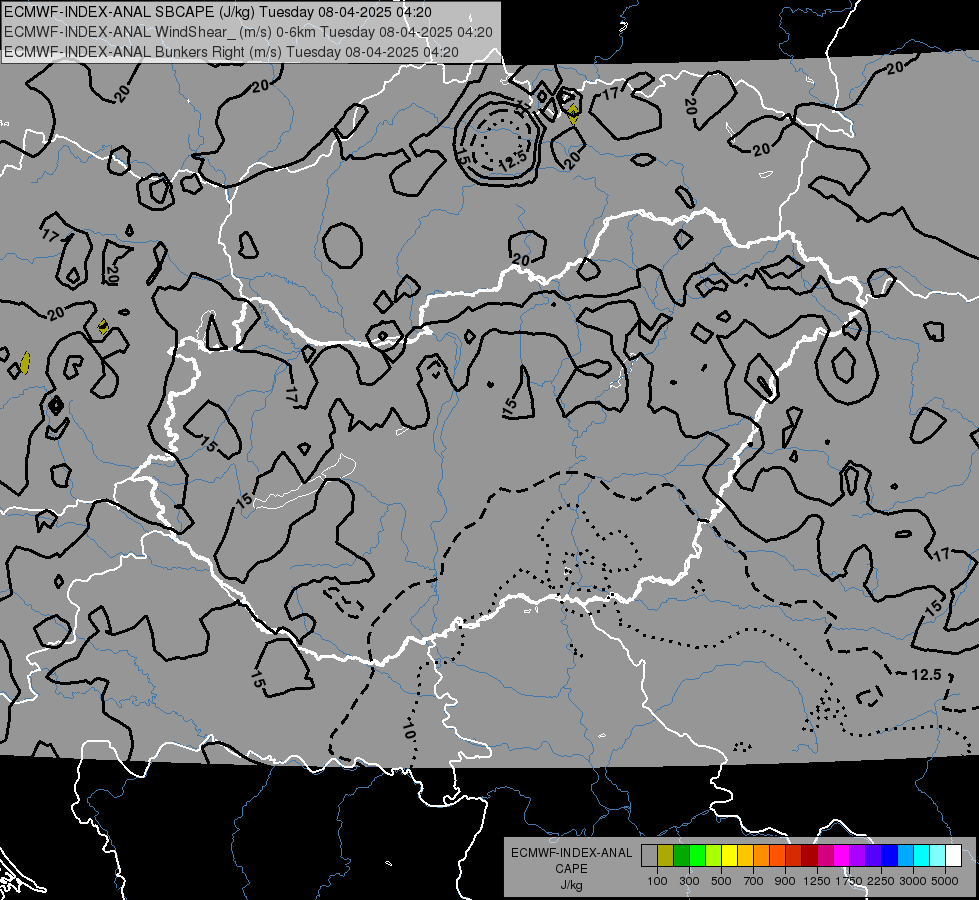Pick the pure yellow CAPE legend swatch
Viewport: 979px width, 900px height.
pos(729,856)
